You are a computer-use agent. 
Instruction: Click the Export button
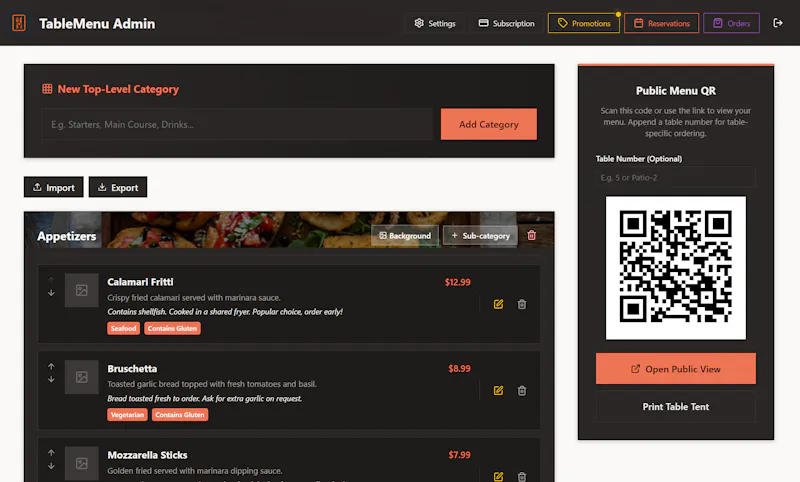point(118,187)
